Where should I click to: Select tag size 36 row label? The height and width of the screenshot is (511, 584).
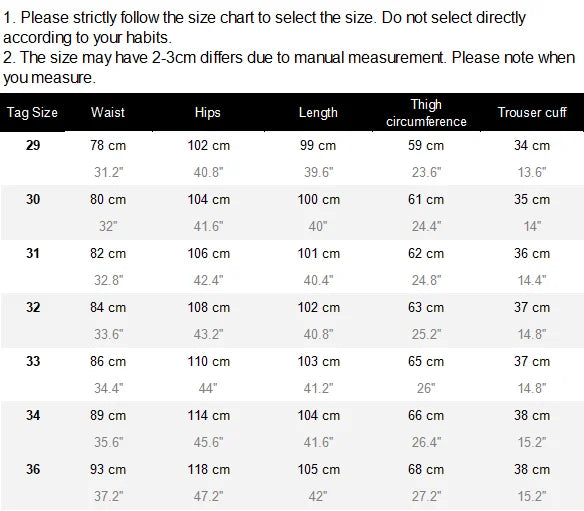tap(33, 469)
